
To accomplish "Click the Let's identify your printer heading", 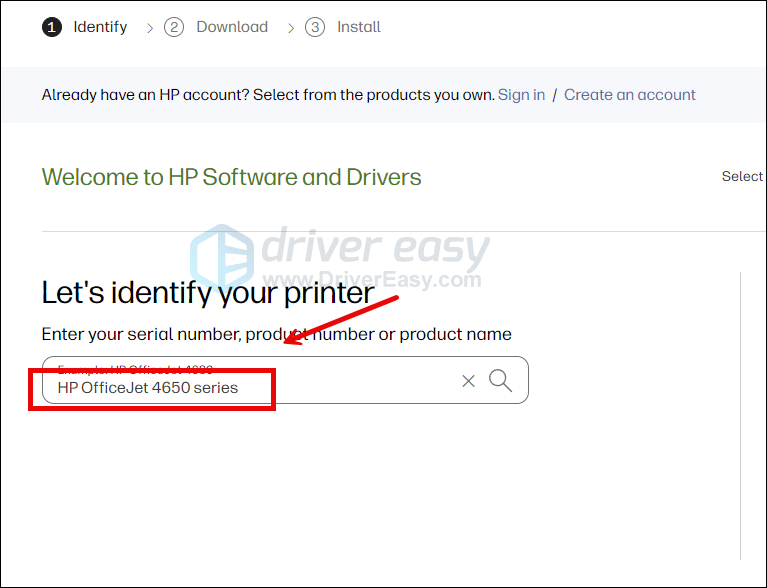I will tap(207, 293).
